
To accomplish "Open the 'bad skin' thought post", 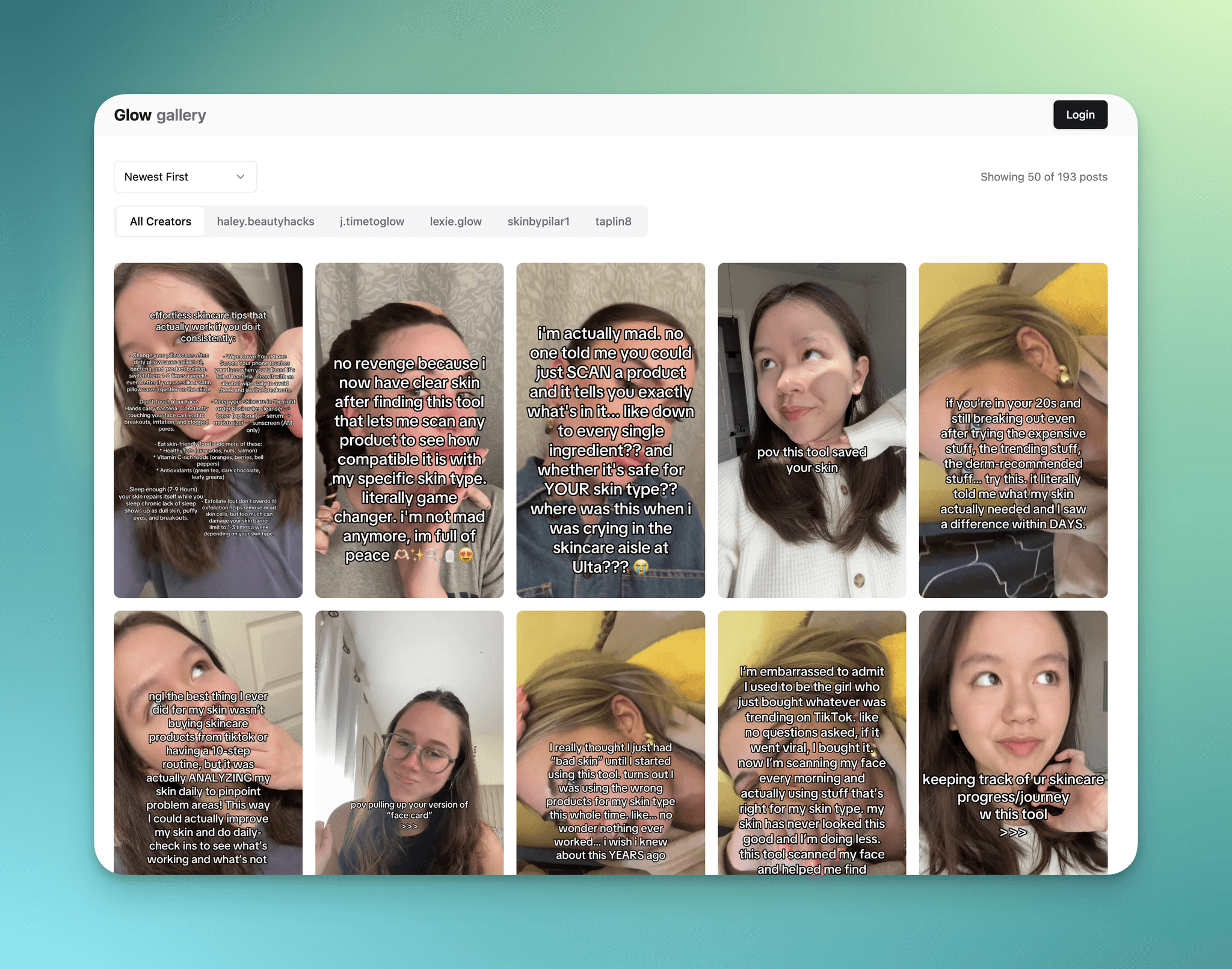I will point(610,743).
